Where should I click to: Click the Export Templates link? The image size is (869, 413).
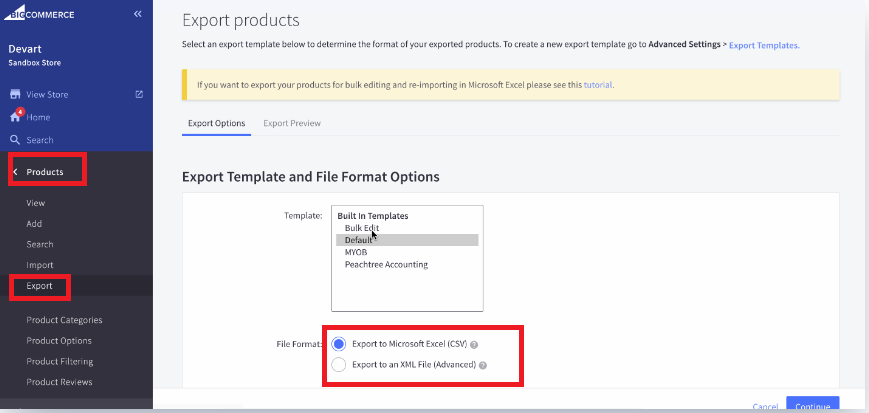(x=764, y=45)
